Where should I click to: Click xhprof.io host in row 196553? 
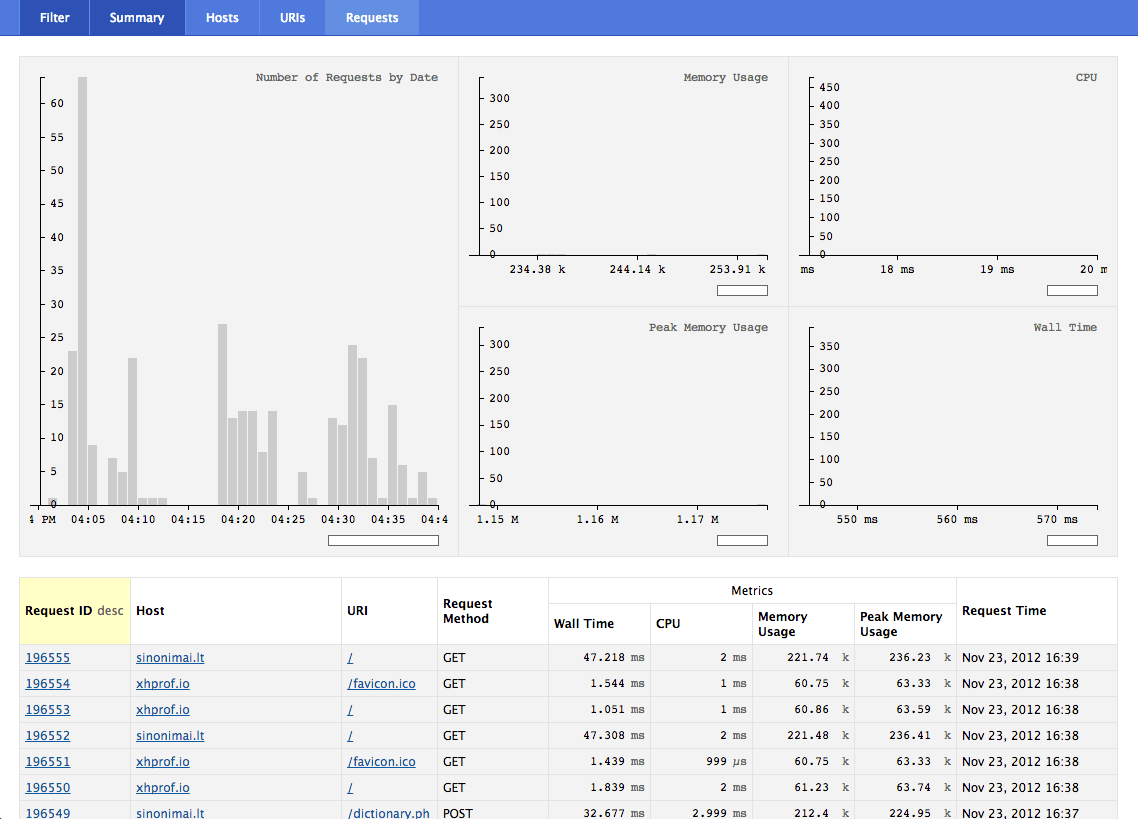(x=163, y=709)
